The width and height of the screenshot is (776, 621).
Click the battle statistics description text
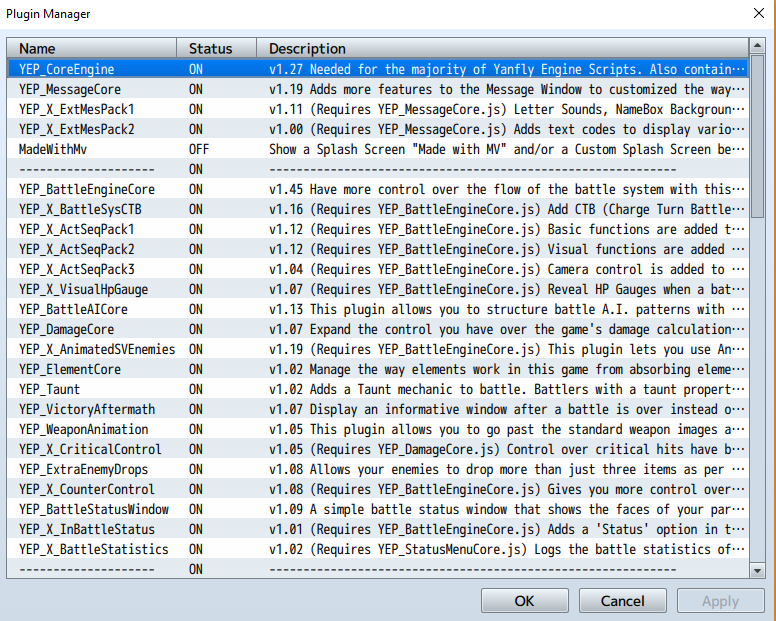[507, 549]
